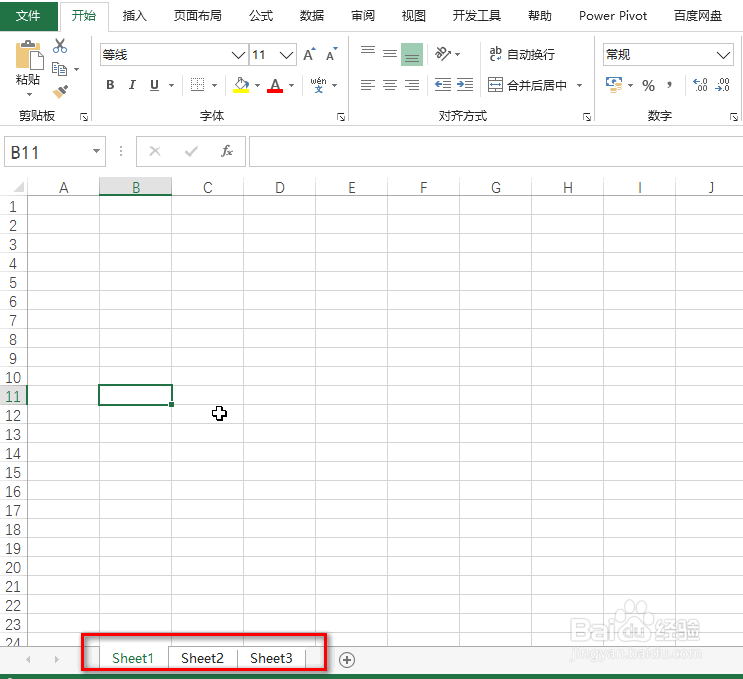Screen dimensions: 743x679
Task: Select row 5 header
Action: (x=13, y=282)
